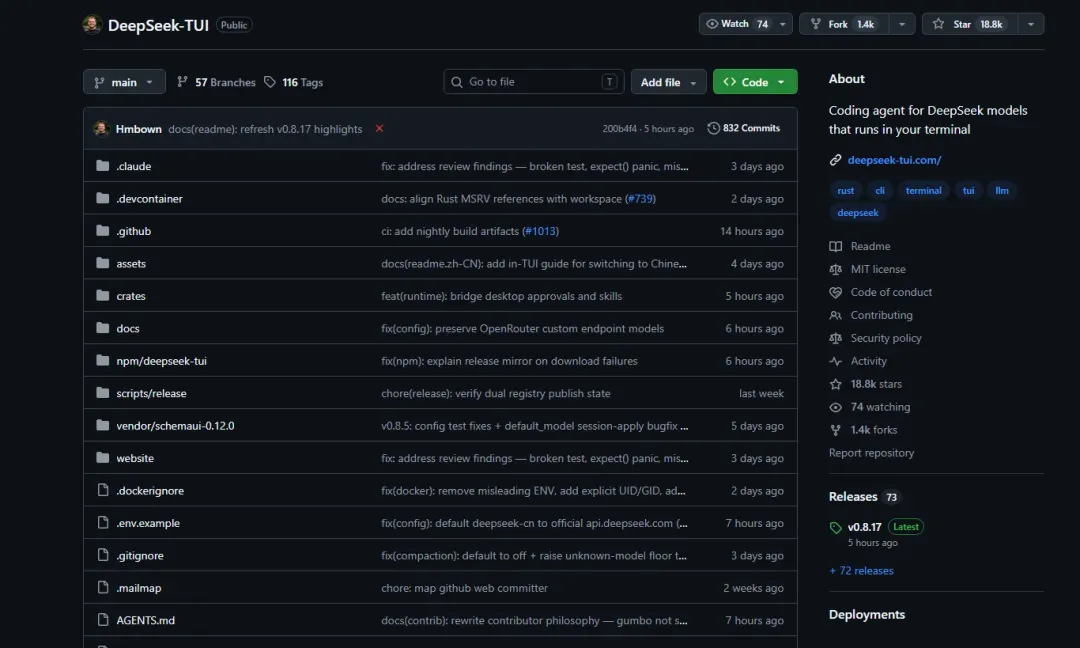The width and height of the screenshot is (1080, 648).
Task: Click the green tag icon beside v0.8.17
Action: [835, 527]
